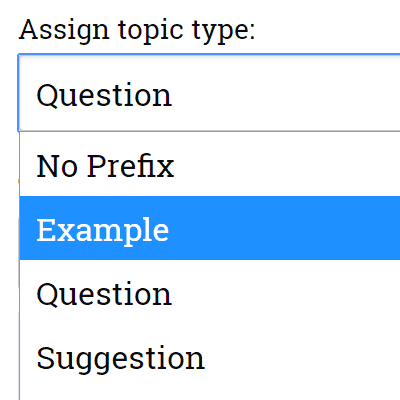Click the blue highlighted Example row
The height and width of the screenshot is (400, 400).
pyautogui.click(x=210, y=228)
